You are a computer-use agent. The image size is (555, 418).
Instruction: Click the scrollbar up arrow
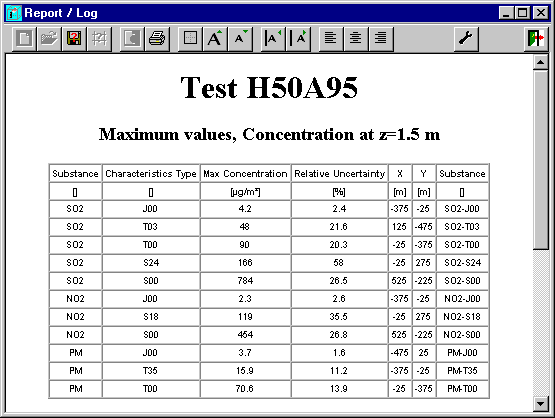click(x=540, y=63)
